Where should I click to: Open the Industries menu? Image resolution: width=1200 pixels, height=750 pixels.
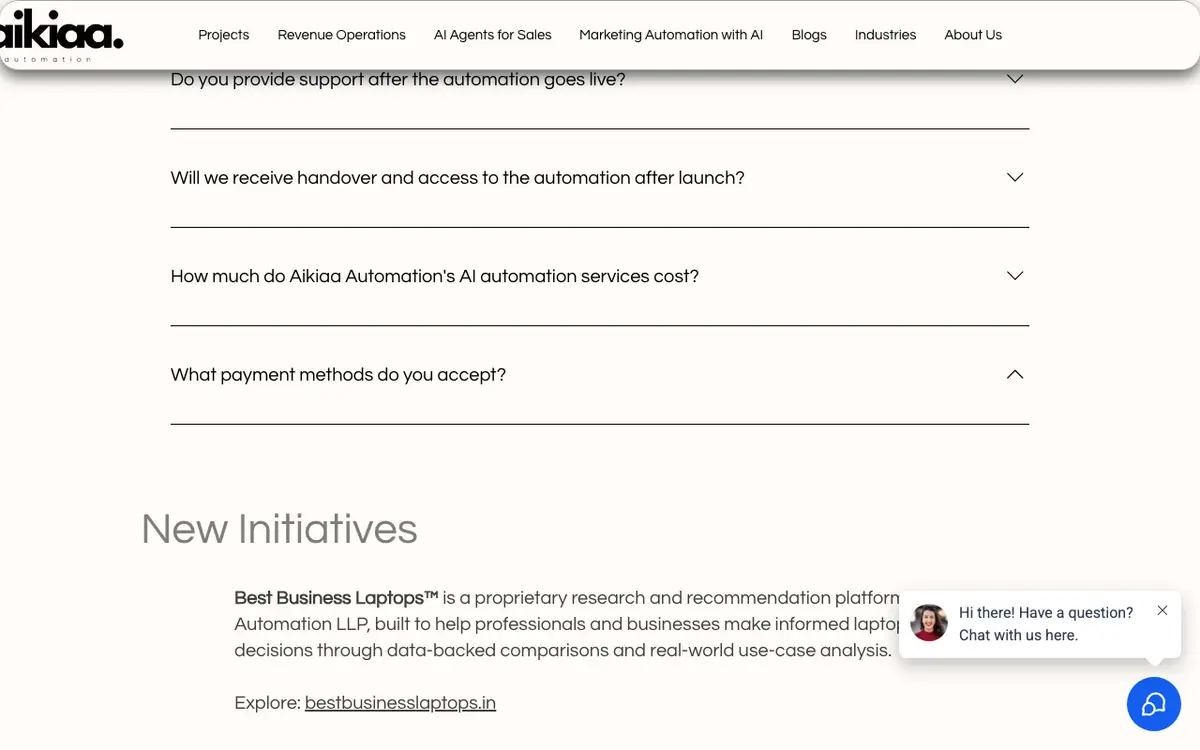885,35
